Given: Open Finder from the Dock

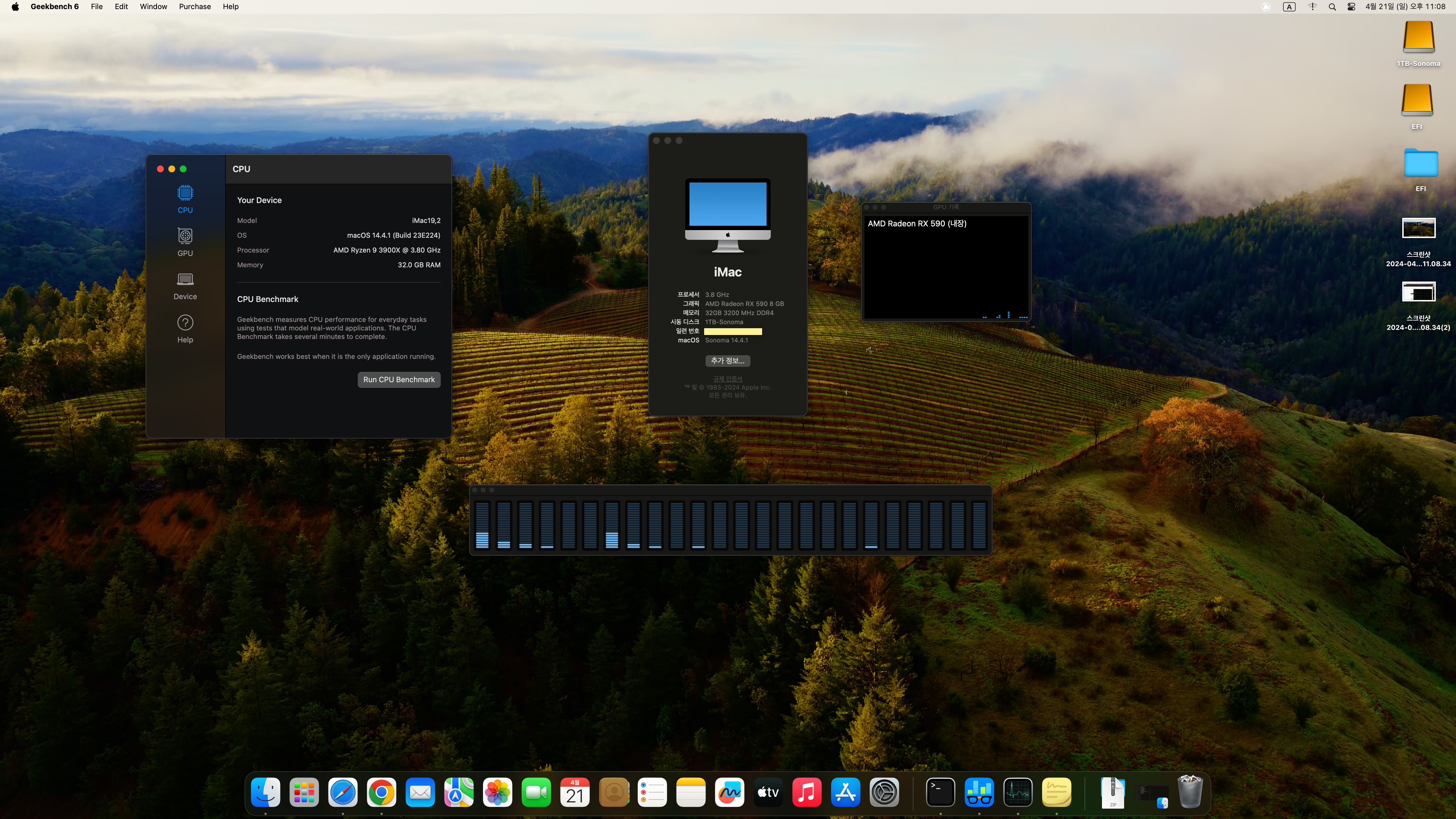Looking at the screenshot, I should coord(266,792).
